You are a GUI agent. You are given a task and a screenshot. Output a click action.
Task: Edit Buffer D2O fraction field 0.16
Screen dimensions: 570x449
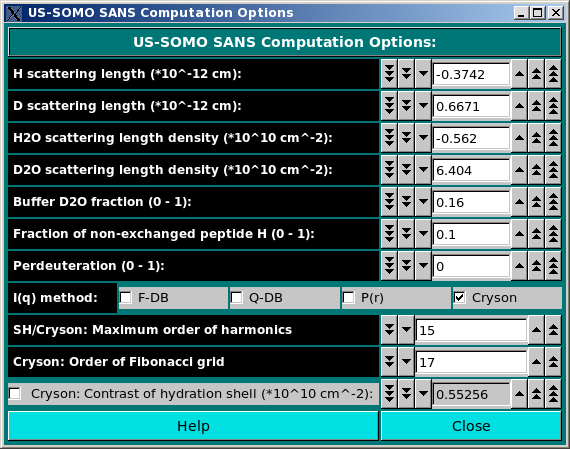tap(471, 203)
